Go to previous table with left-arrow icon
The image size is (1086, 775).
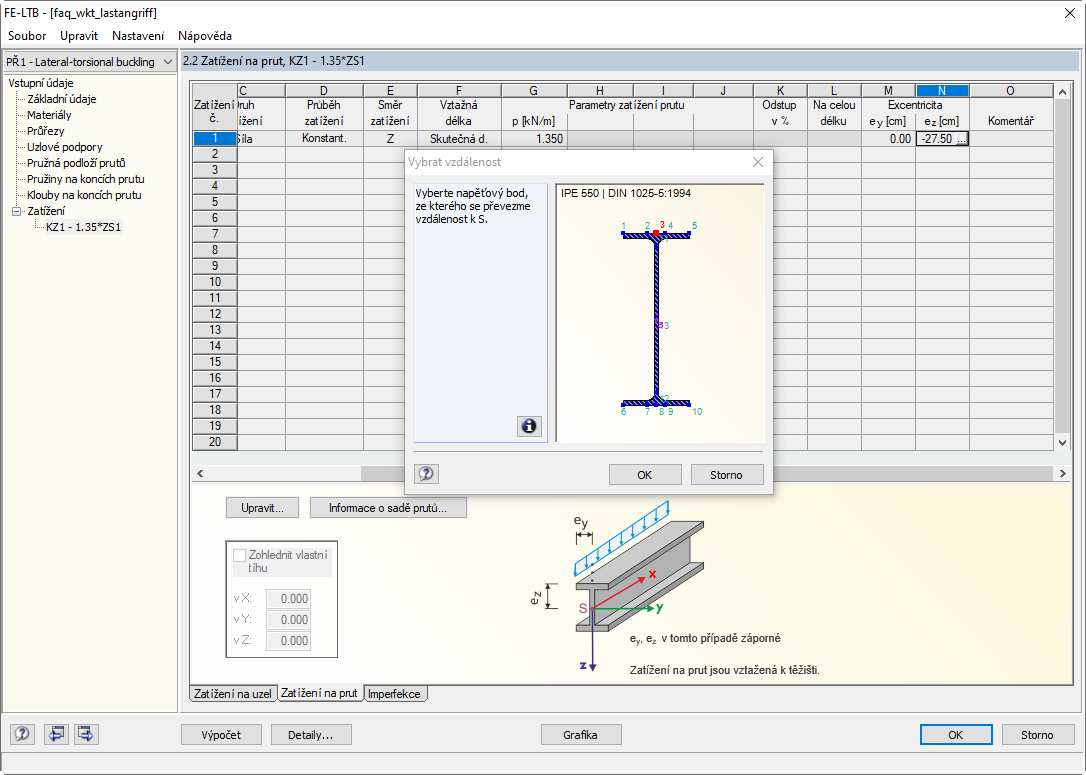coord(56,733)
